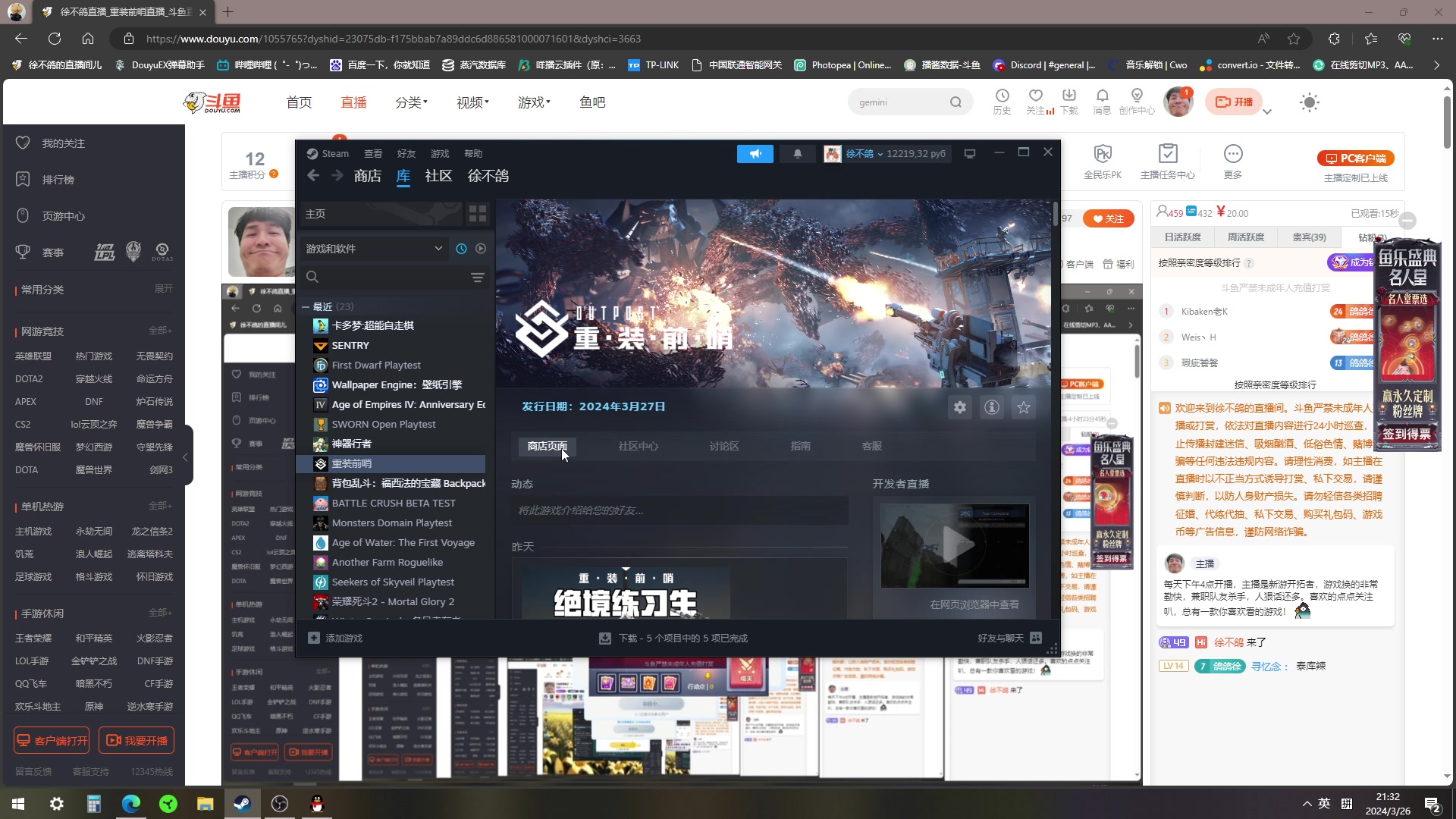The image size is (1456, 819).
Task: Open 全民乐PK icon on Douyu
Action: click(1103, 161)
